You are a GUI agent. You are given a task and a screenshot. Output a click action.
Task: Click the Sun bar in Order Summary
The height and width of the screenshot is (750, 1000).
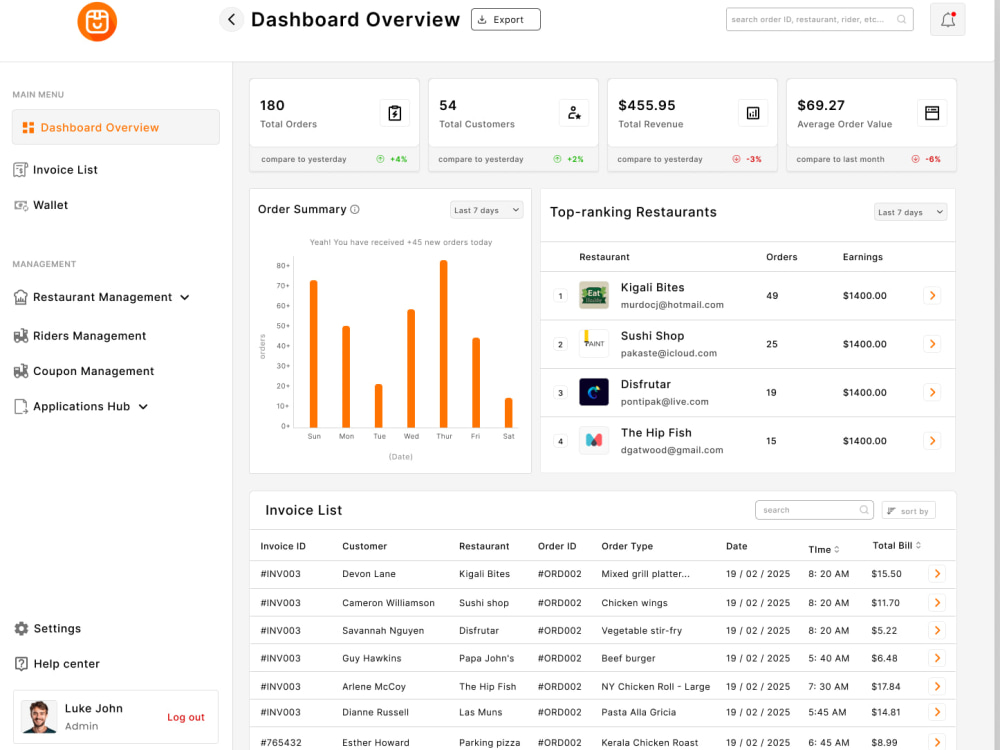[314, 354]
